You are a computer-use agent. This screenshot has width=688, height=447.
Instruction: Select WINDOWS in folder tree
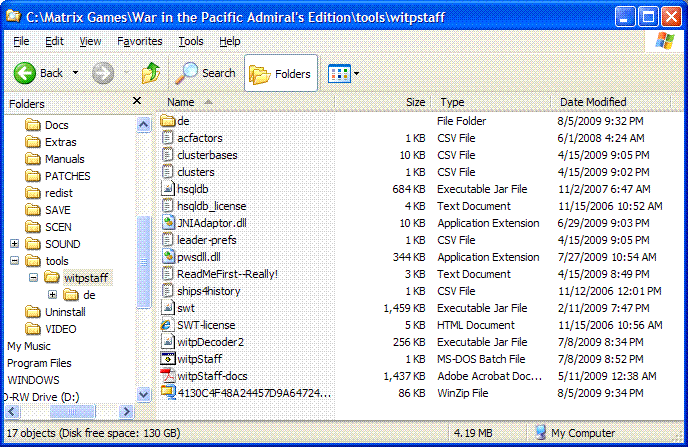tap(33, 380)
